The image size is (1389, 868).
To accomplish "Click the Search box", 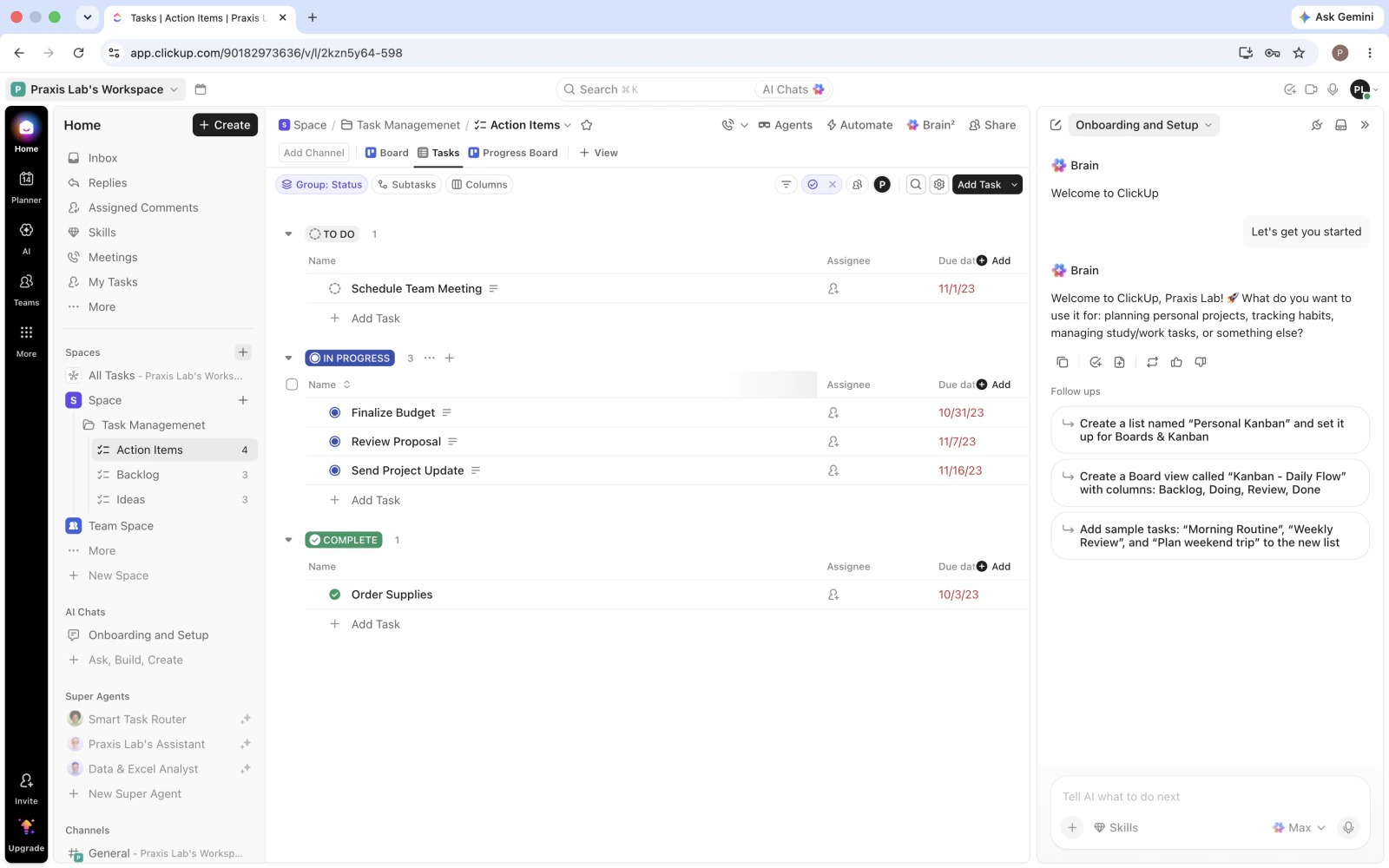I will [655, 89].
